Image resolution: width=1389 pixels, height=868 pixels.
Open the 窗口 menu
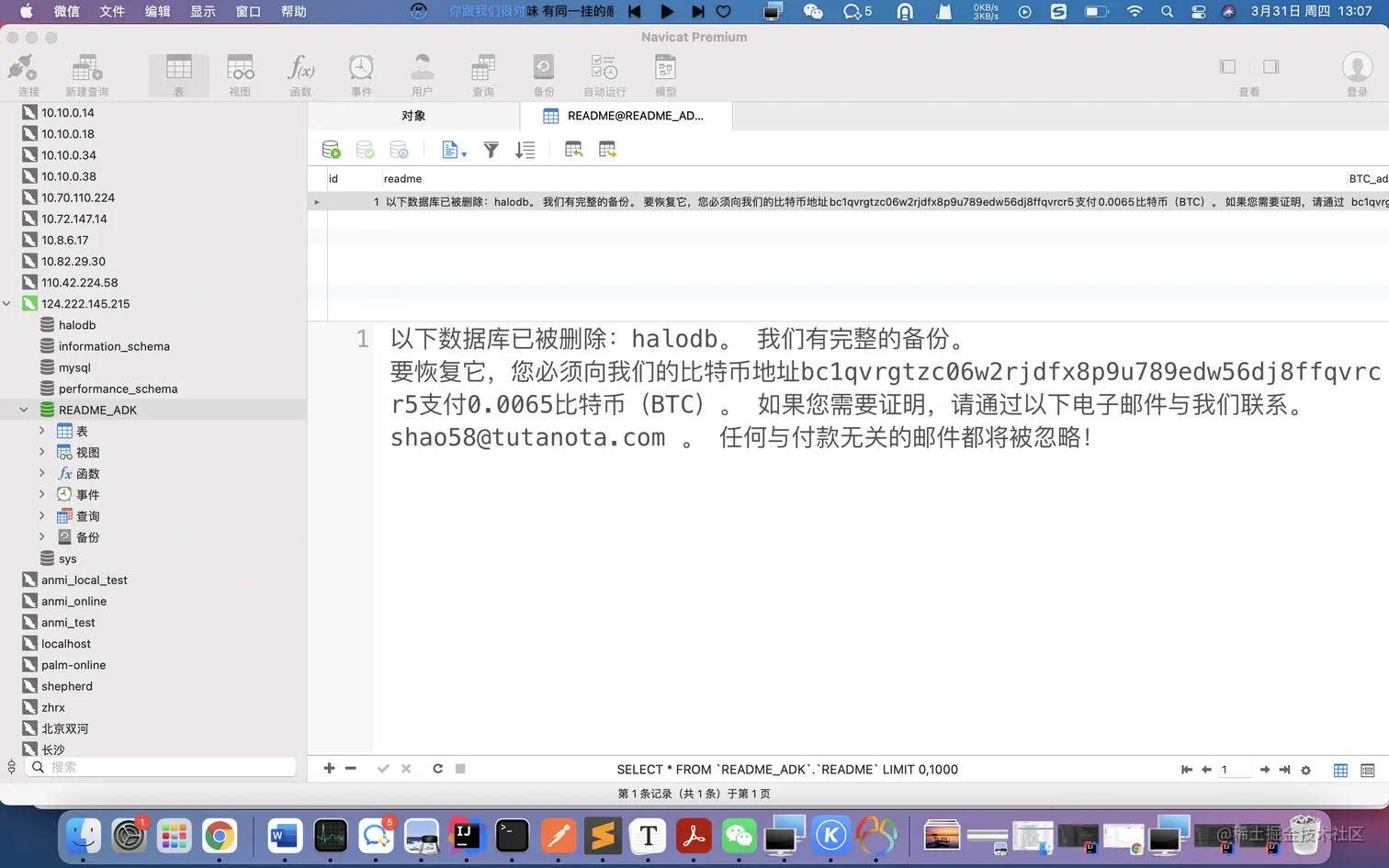click(x=248, y=11)
